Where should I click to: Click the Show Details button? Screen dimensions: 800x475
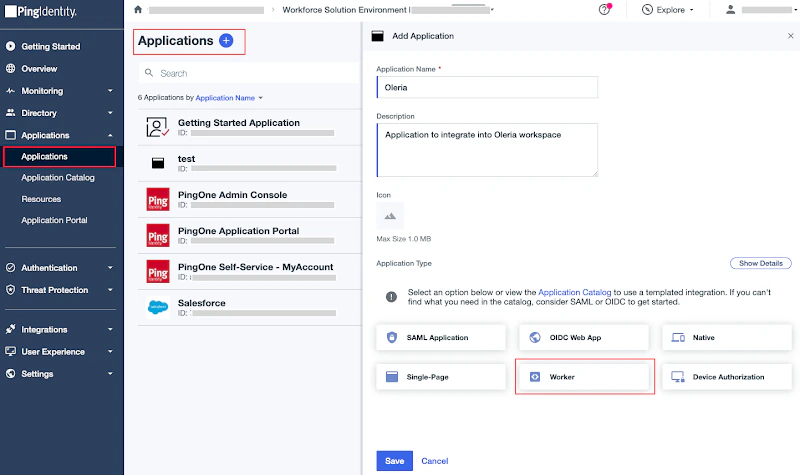761,263
